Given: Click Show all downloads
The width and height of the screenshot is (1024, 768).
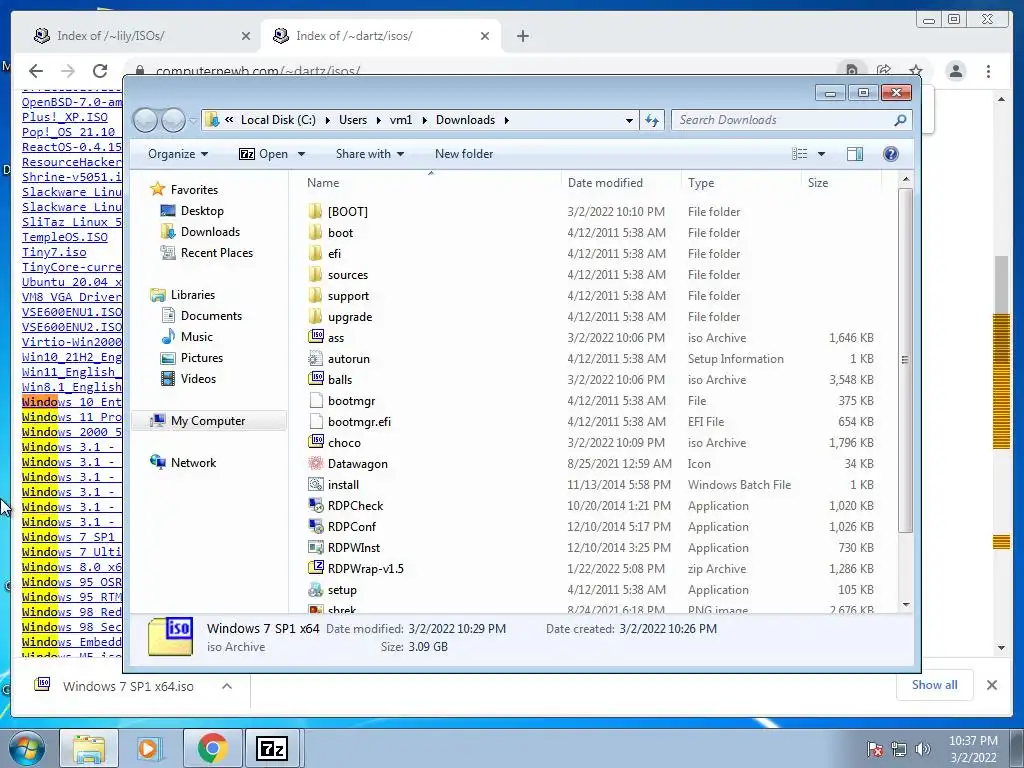Looking at the screenshot, I should coord(935,685).
